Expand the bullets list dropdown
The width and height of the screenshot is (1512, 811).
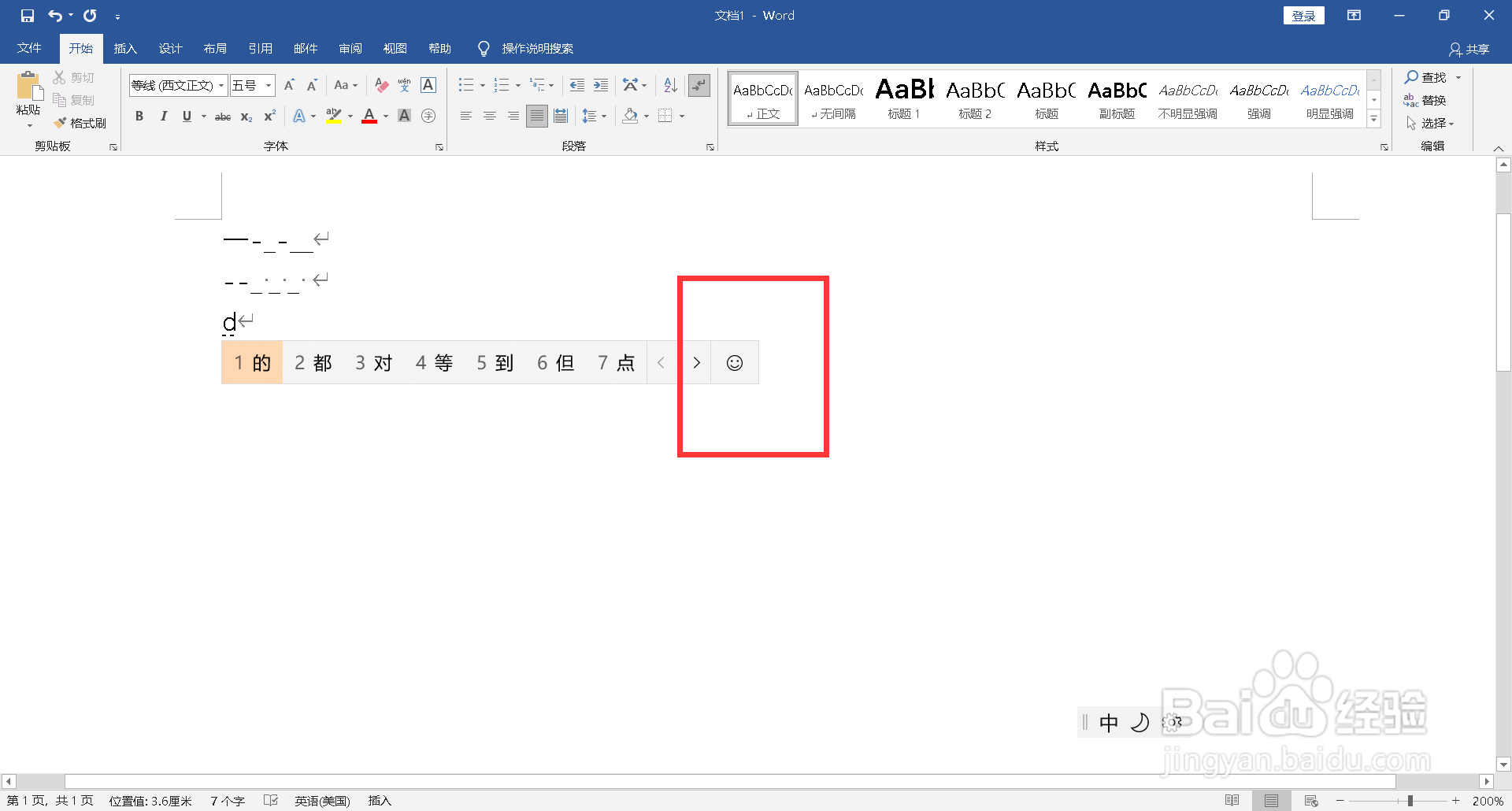483,85
